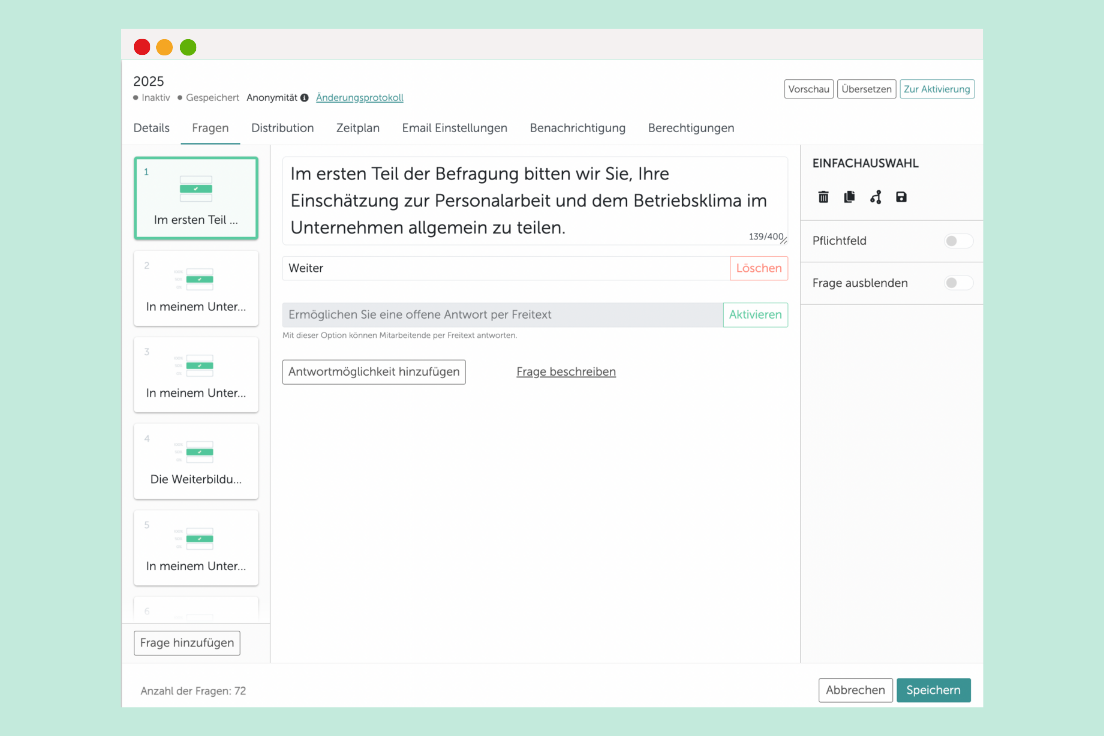Click the Anonymität info icon
The width and height of the screenshot is (1104, 736).
pyautogui.click(x=304, y=98)
